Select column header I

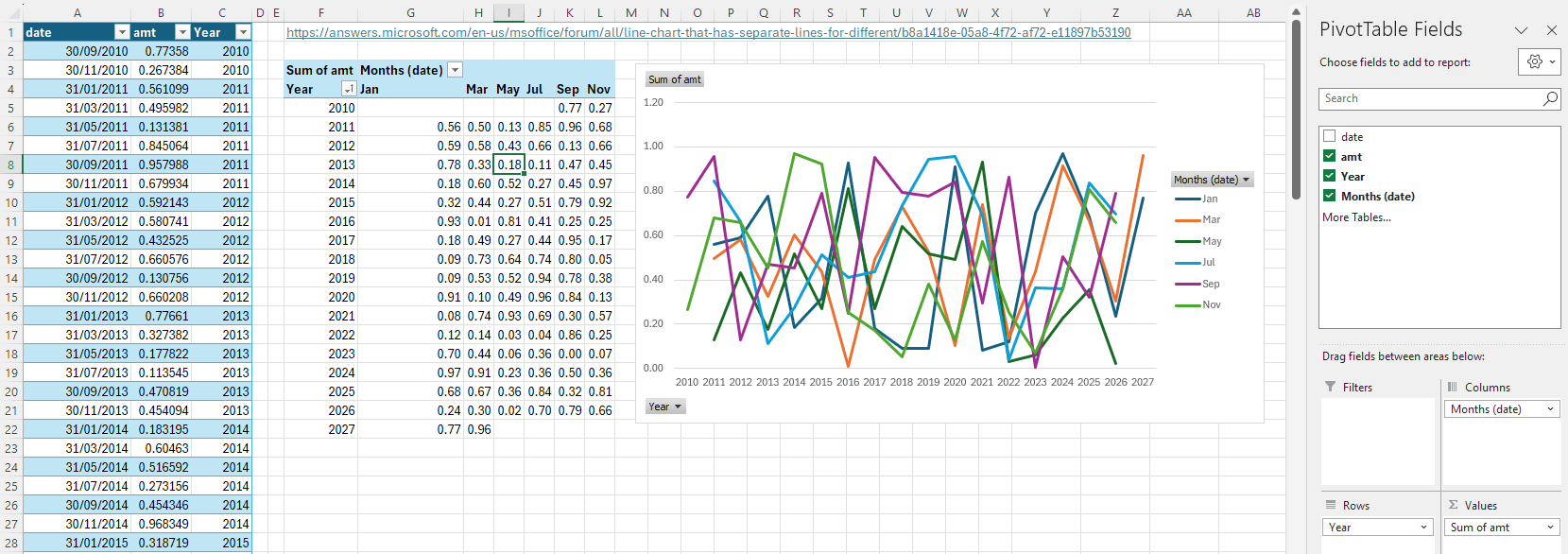click(508, 12)
